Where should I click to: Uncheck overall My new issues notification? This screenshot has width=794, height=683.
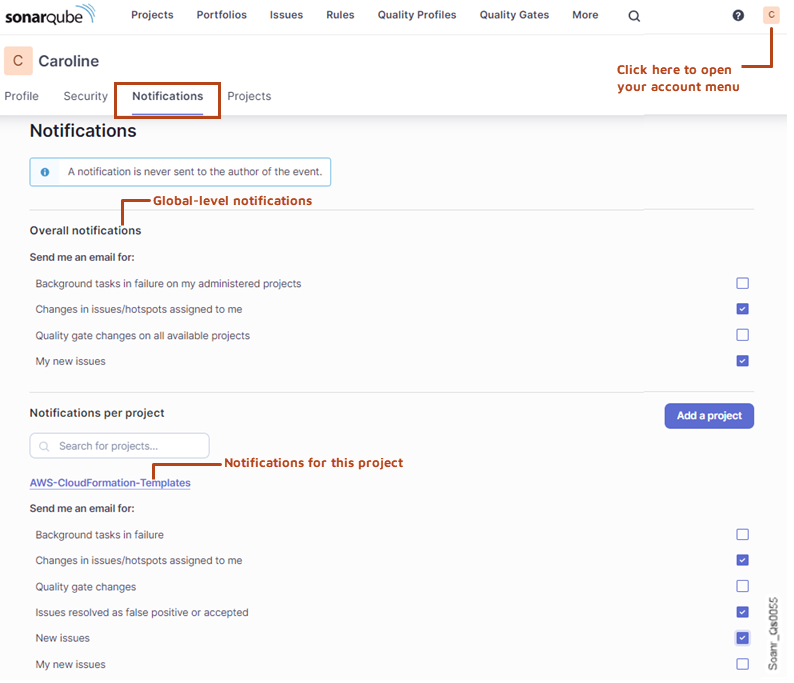[x=742, y=361]
